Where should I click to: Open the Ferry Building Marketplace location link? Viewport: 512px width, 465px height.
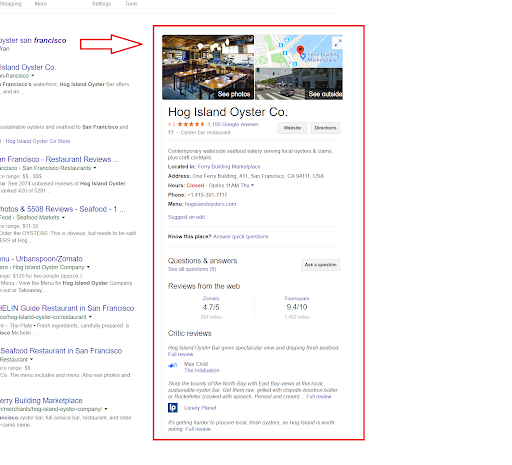coord(229,167)
